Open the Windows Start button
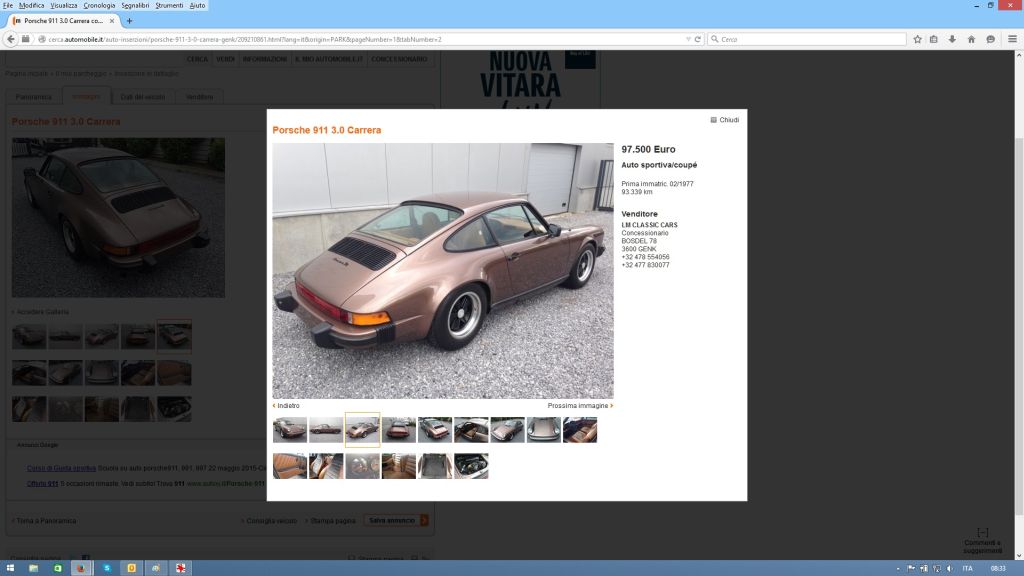Image resolution: width=1024 pixels, height=576 pixels. [x=10, y=568]
